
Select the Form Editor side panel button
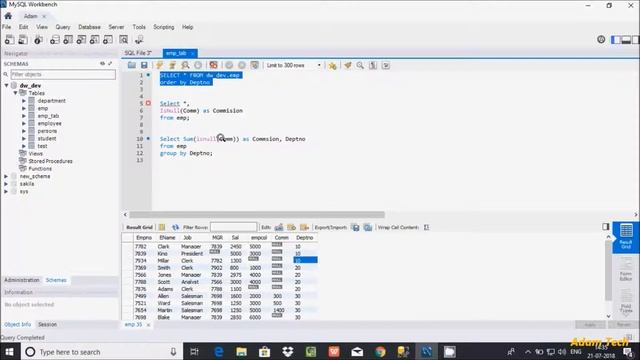point(626,268)
